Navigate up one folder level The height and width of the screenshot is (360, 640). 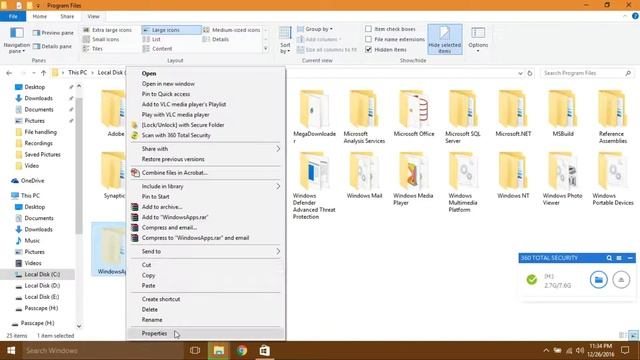click(43, 73)
